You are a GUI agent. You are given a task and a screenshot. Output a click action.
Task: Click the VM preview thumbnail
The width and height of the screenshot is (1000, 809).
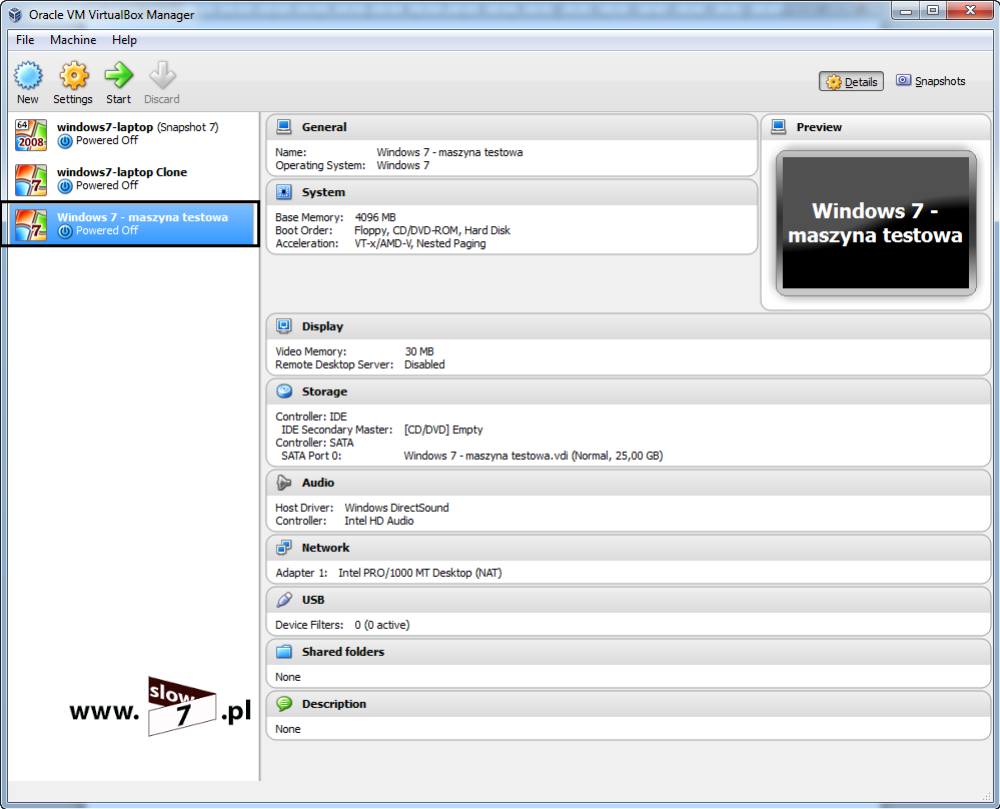(876, 223)
